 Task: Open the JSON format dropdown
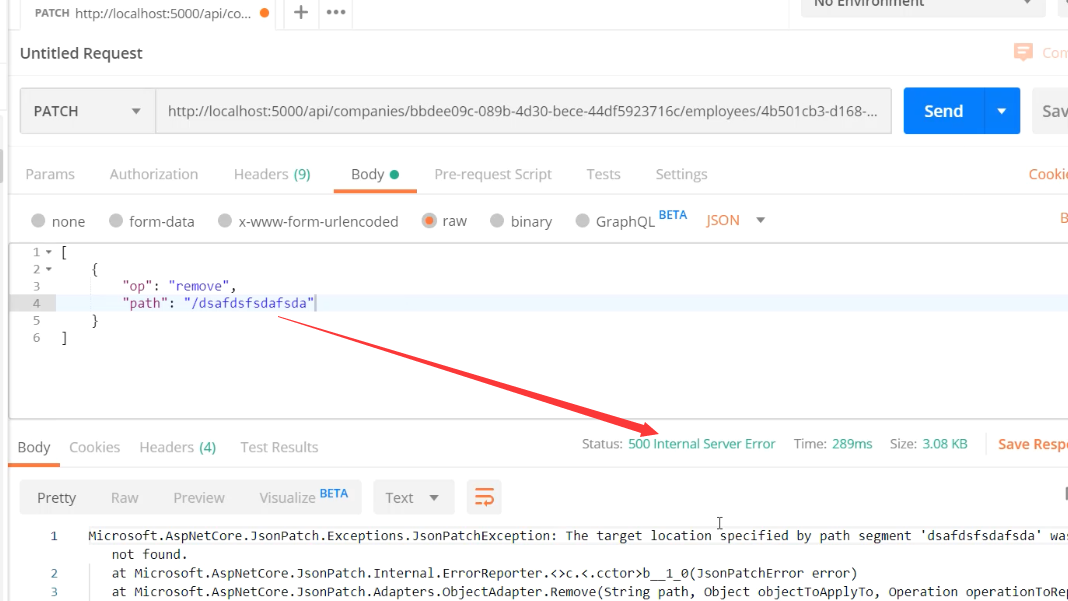736,220
